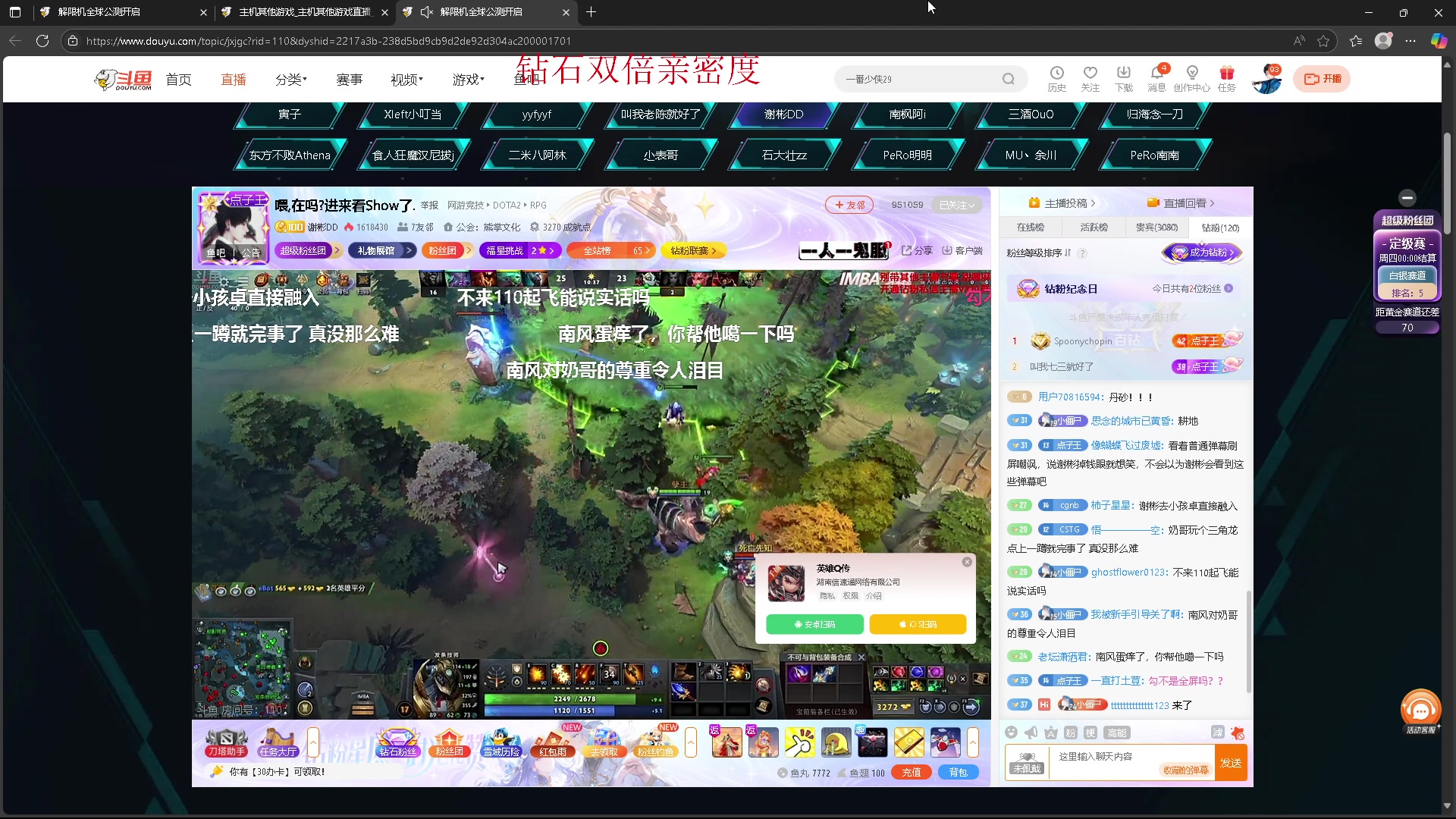Screen dimensions: 1456x819
Task: Switch to the 活跃榜 tab
Action: point(1094,227)
